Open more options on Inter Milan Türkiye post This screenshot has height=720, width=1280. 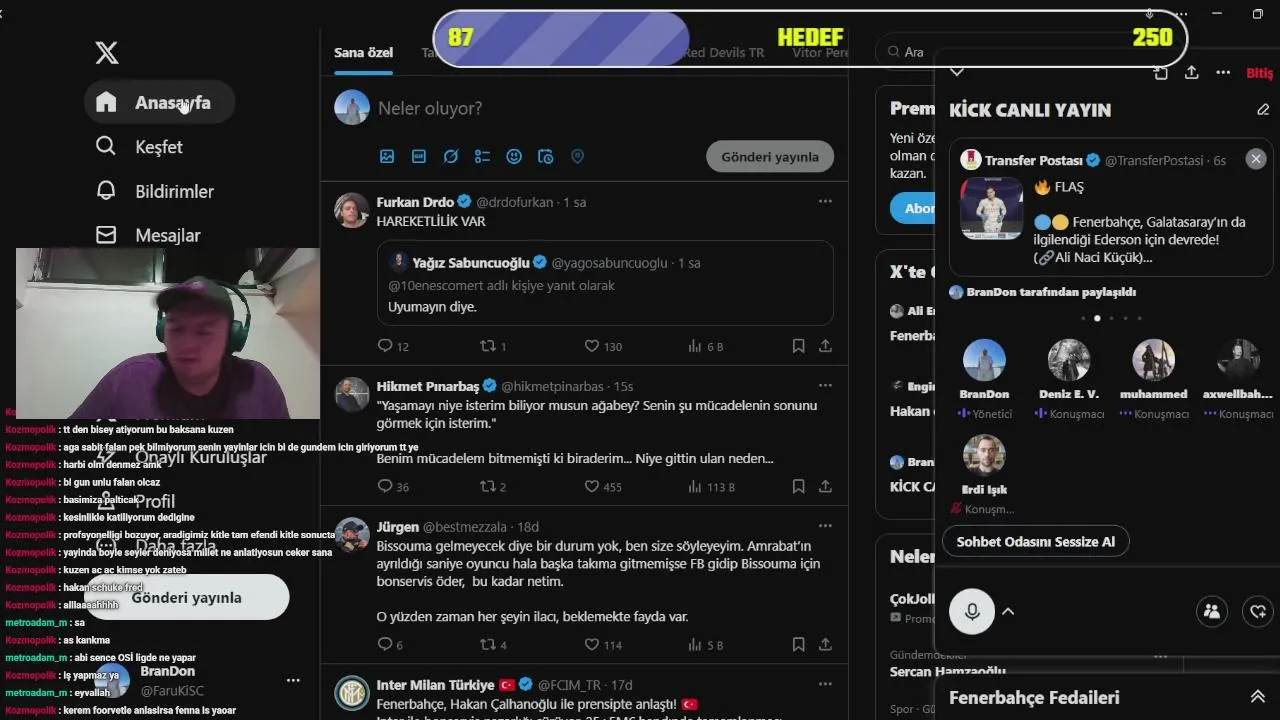coord(825,684)
